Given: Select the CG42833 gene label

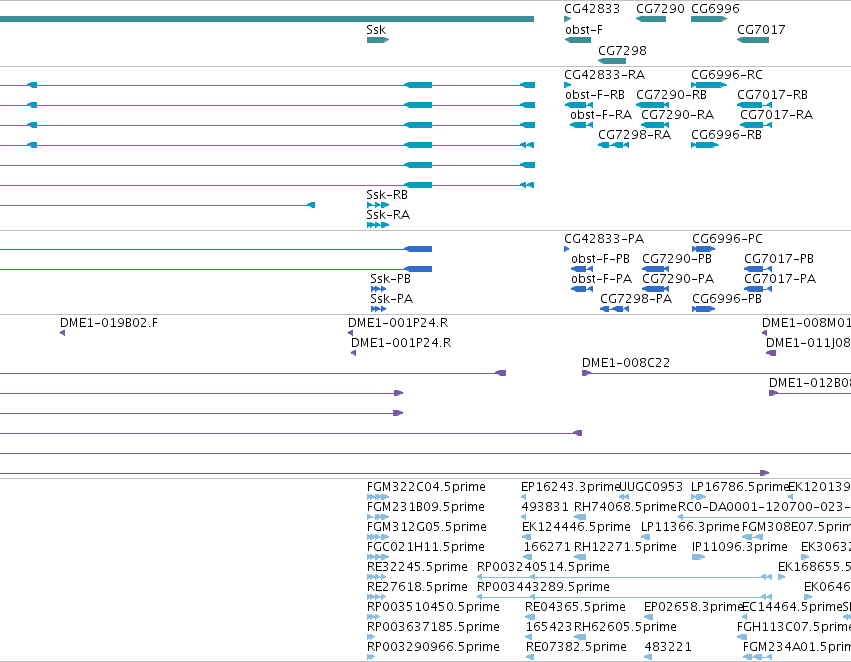Looking at the screenshot, I should point(592,9).
